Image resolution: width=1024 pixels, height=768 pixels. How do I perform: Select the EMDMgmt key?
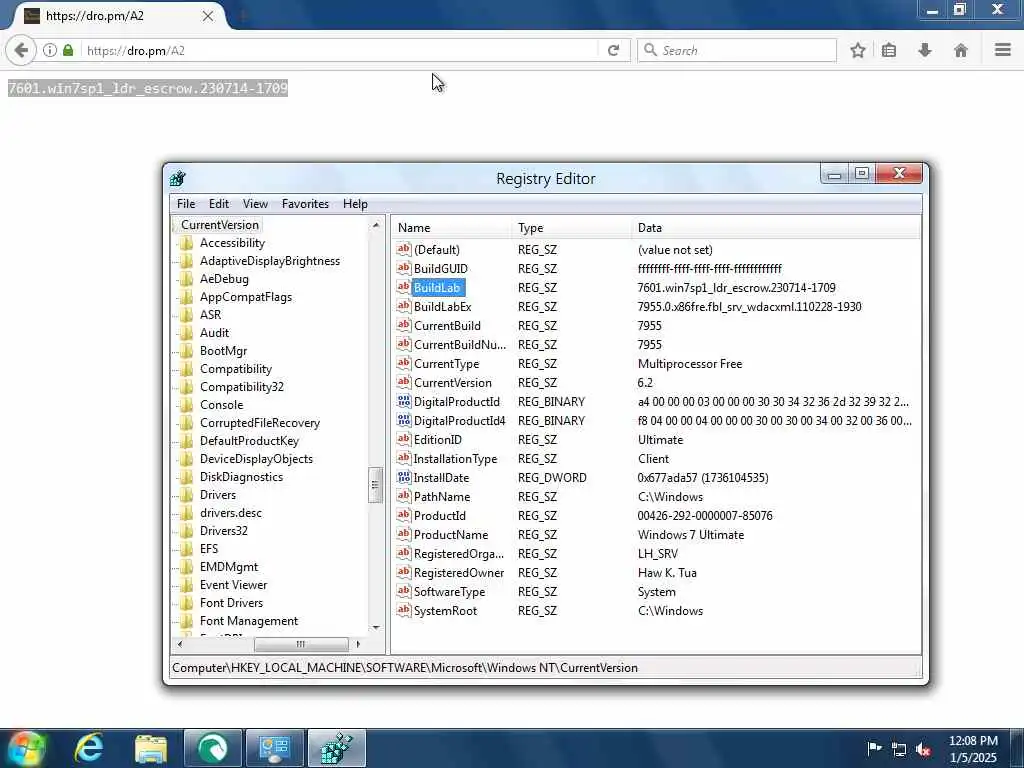pos(229,567)
